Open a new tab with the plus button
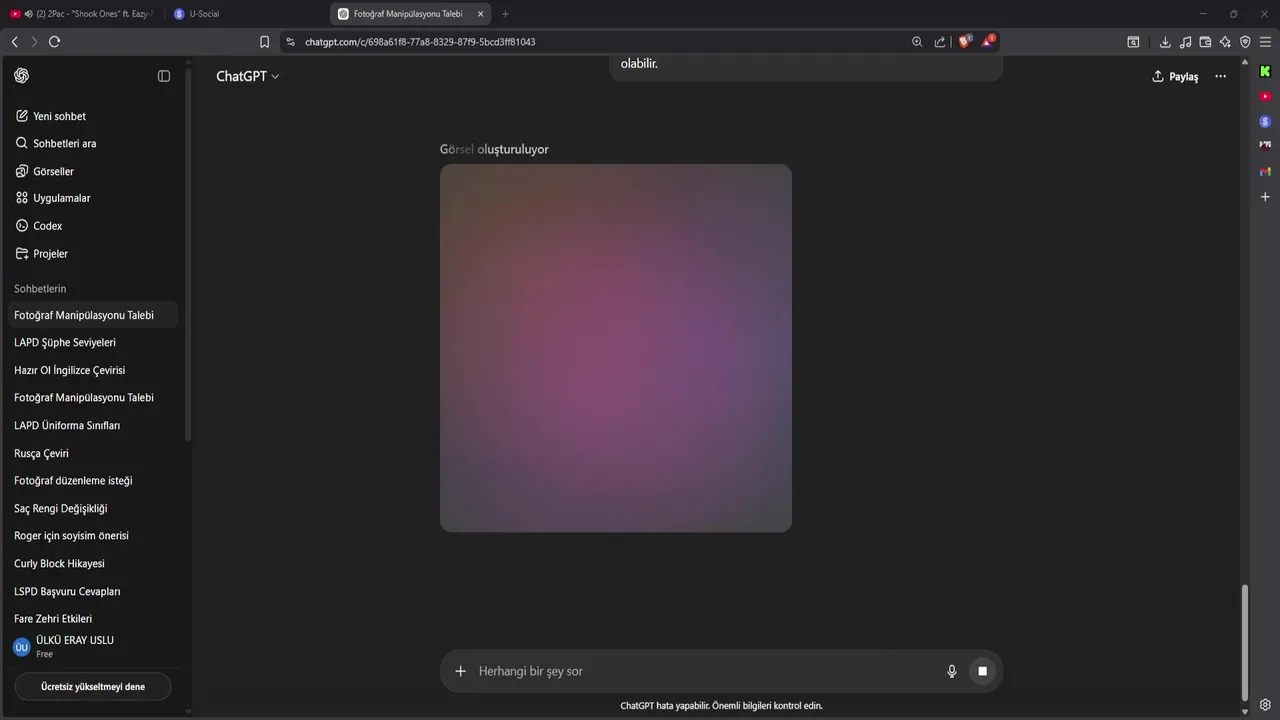The height and width of the screenshot is (720, 1280). pyautogui.click(x=505, y=14)
